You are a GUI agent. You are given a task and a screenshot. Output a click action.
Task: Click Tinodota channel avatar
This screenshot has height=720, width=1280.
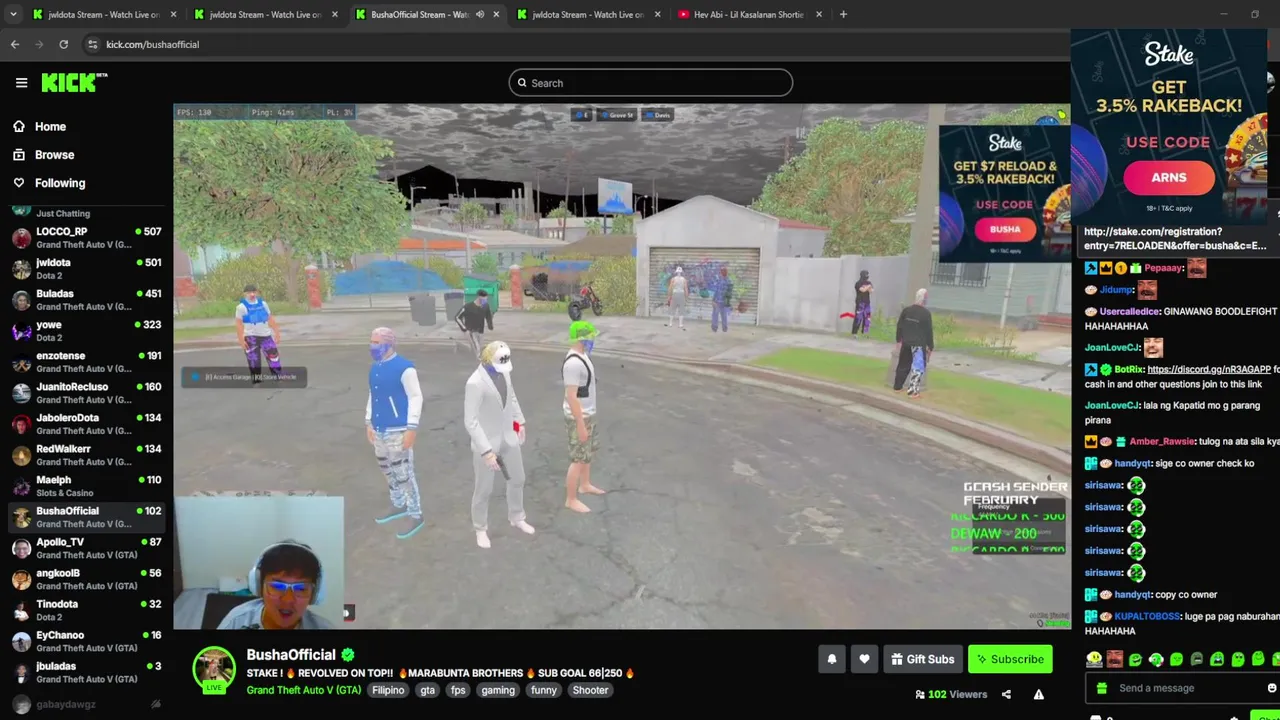(x=21, y=610)
